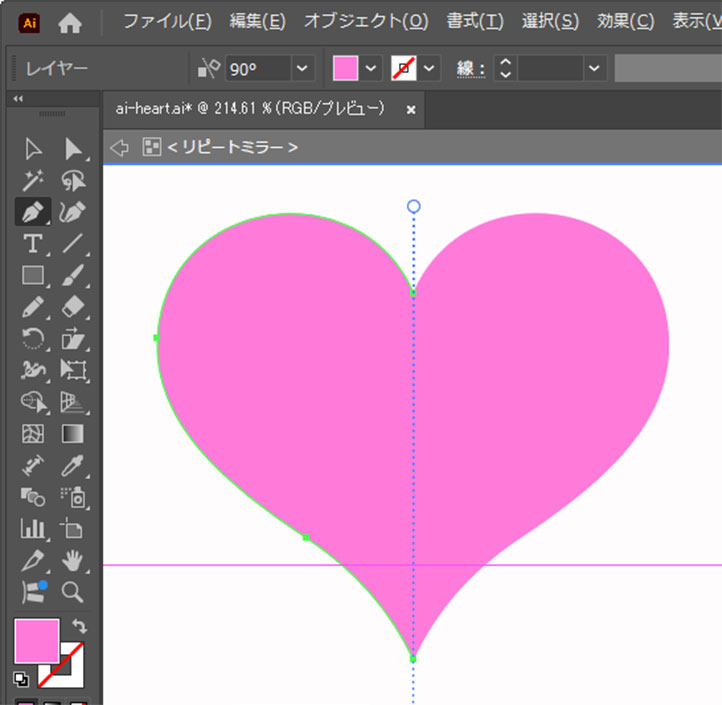The image size is (722, 705).
Task: Choose the Type tool
Action: pos(33,243)
